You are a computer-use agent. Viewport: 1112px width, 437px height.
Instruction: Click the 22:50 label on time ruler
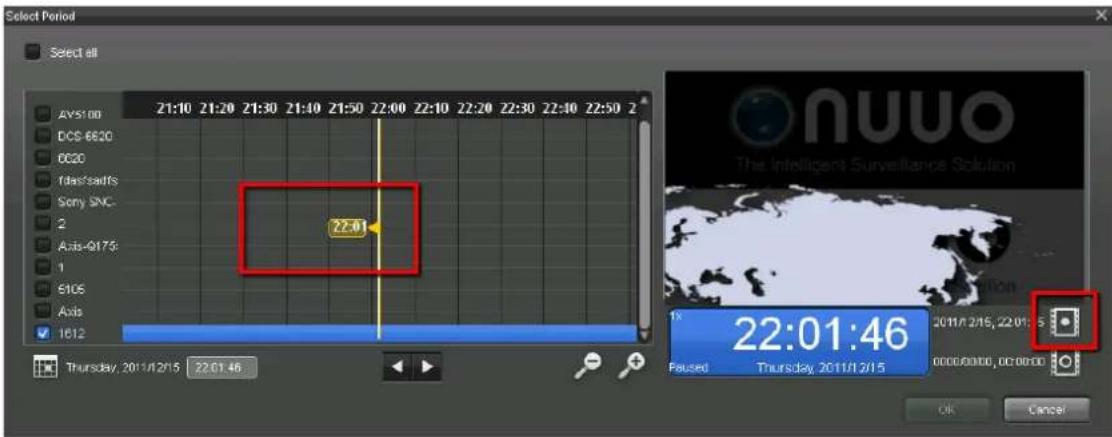603,108
